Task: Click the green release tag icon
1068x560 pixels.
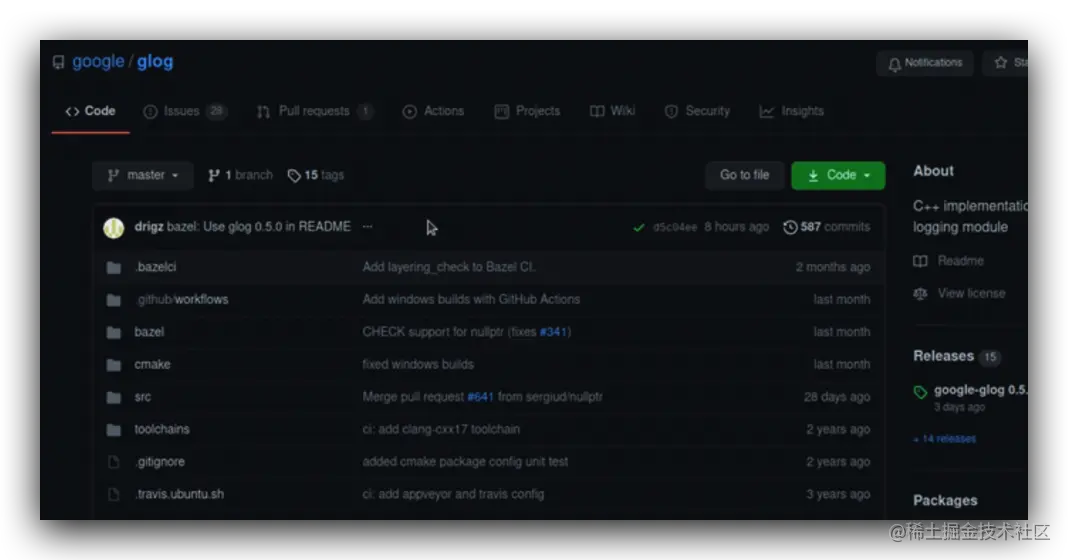Action: pyautogui.click(x=920, y=392)
